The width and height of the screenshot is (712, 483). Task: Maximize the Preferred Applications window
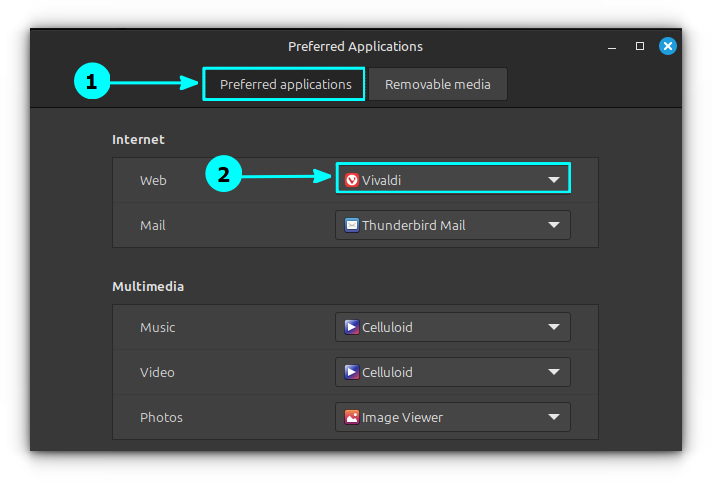click(640, 46)
